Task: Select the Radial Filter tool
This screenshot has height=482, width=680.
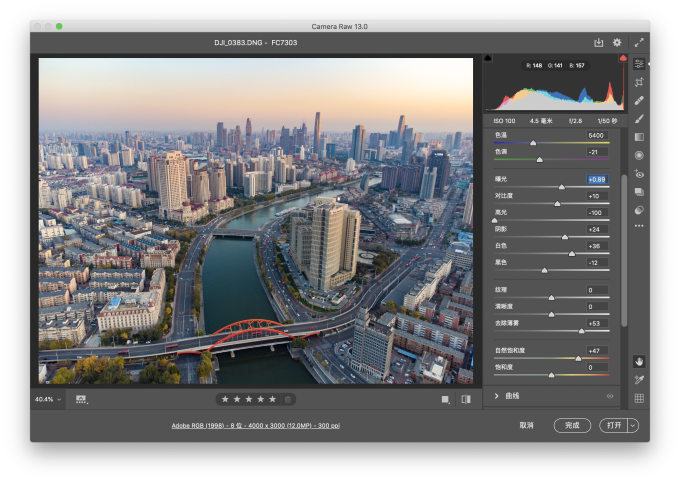Action: tap(639, 155)
